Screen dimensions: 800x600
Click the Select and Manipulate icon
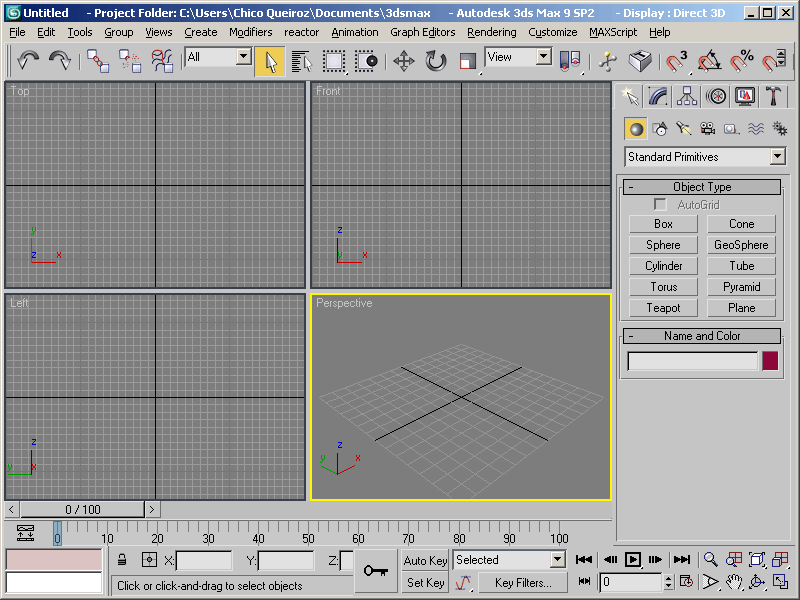click(607, 61)
